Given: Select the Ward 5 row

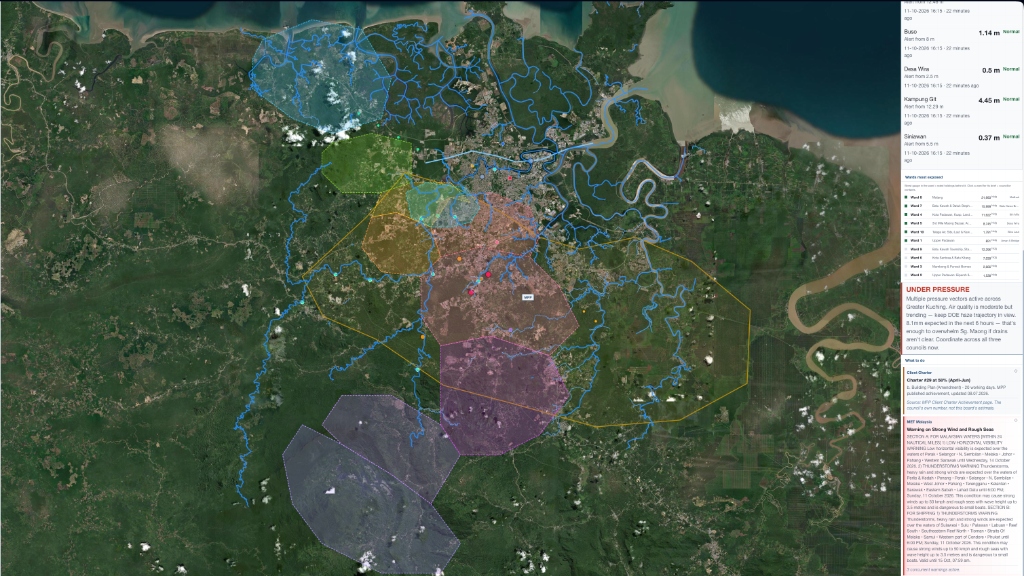Looking at the screenshot, I should point(962,223).
